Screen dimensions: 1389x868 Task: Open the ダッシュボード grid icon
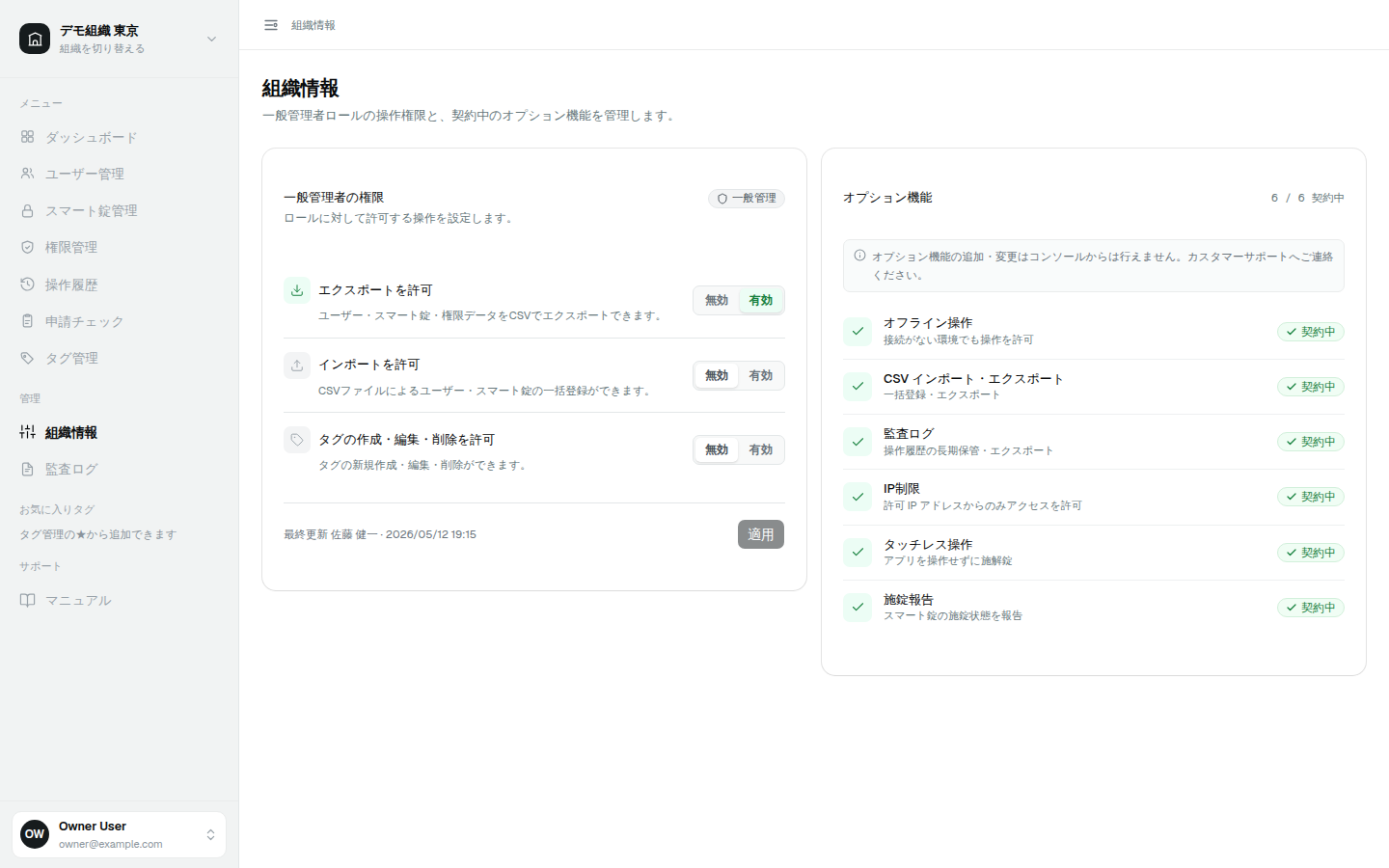pos(27,137)
